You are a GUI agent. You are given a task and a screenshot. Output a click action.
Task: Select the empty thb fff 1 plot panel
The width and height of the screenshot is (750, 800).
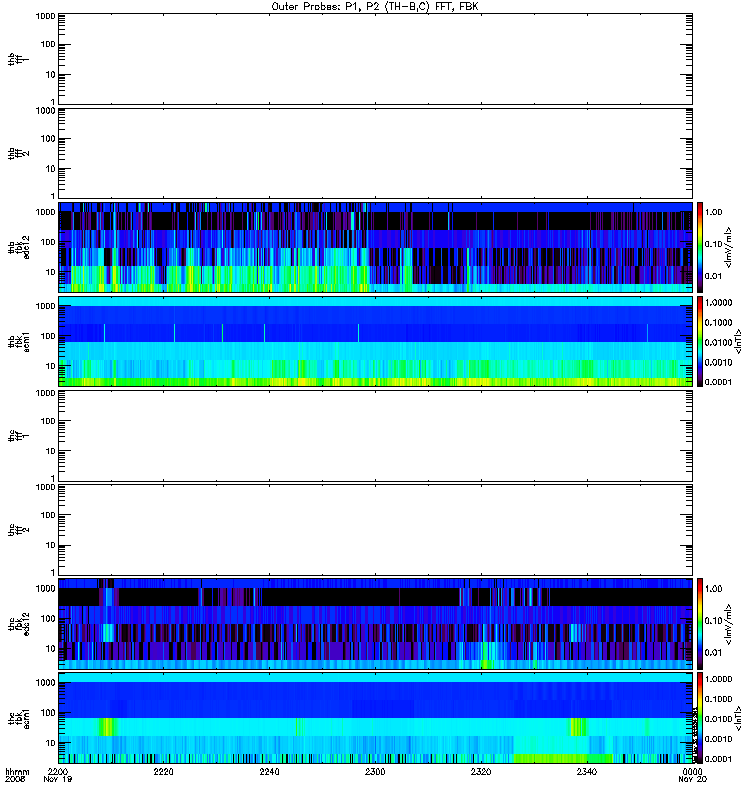(375, 59)
